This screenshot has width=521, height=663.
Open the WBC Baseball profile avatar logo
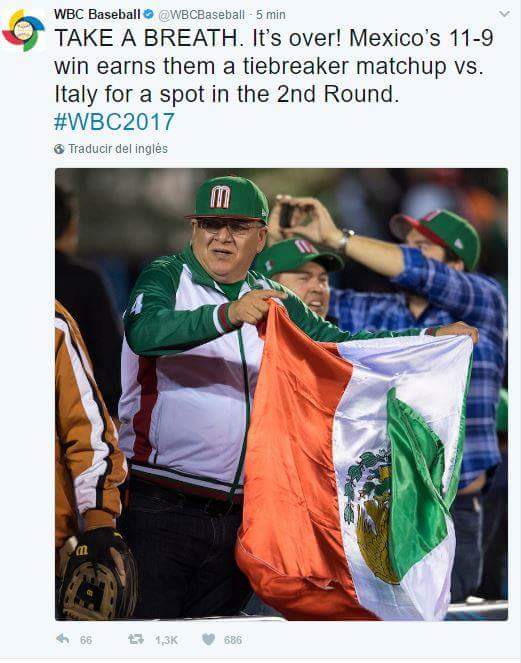click(x=24, y=30)
